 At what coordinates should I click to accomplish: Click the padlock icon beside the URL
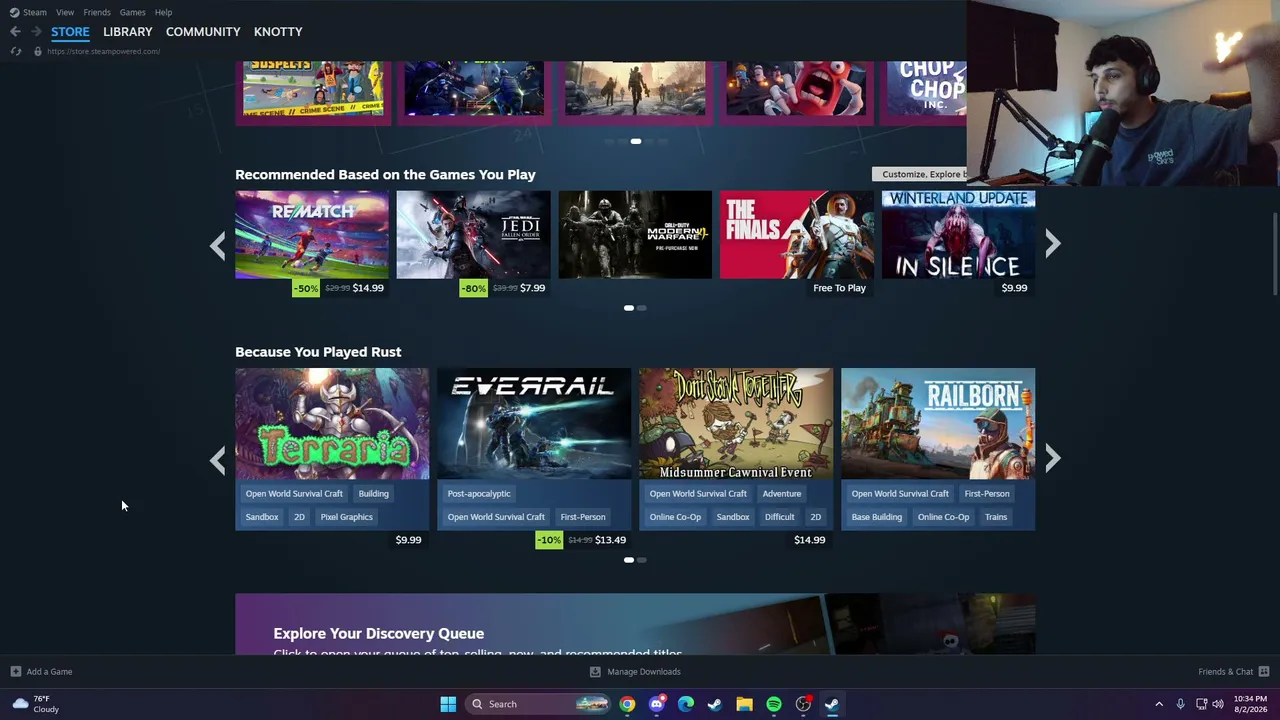38,51
